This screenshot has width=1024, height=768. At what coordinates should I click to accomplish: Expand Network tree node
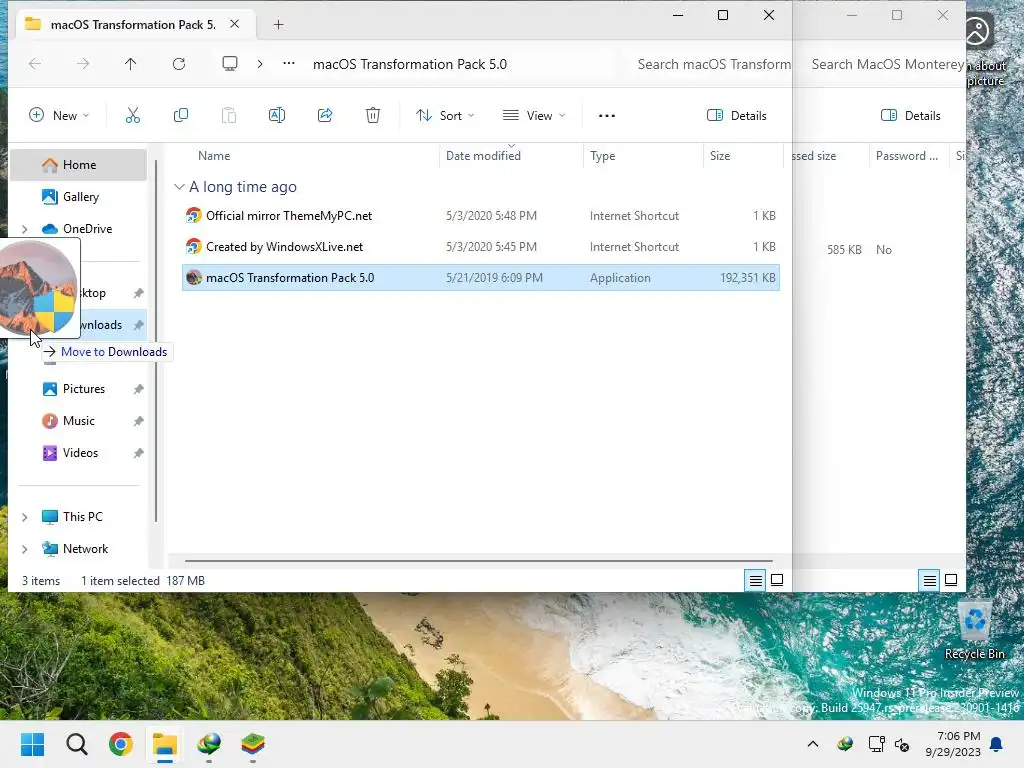click(25, 549)
